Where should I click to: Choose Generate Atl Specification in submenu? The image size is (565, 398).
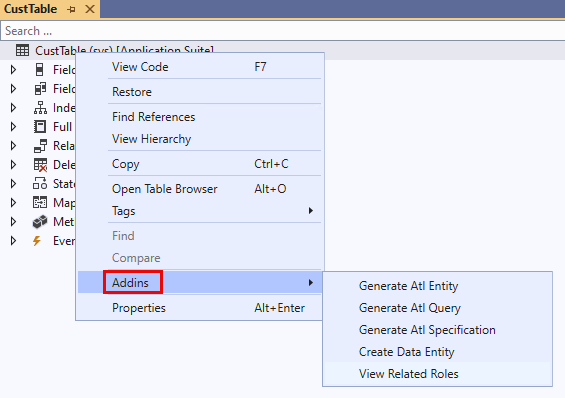(437, 330)
